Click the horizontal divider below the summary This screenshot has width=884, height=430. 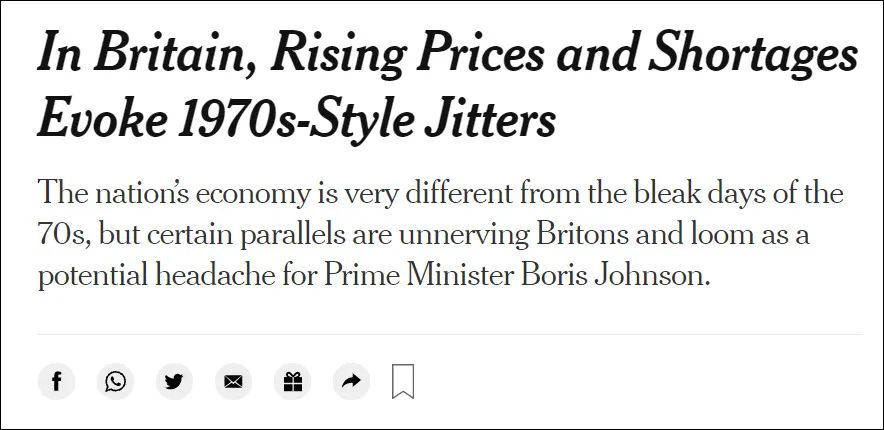(450, 334)
